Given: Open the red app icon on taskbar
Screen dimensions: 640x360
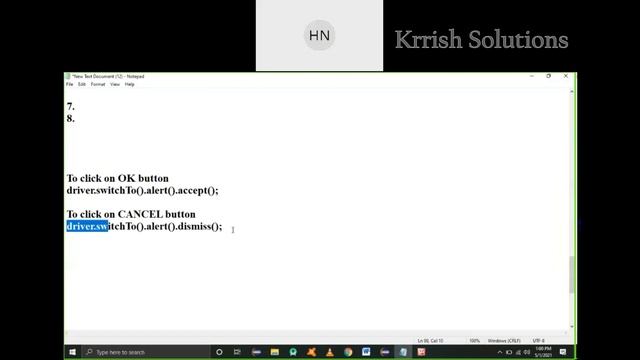Looking at the screenshot, I should [421, 352].
